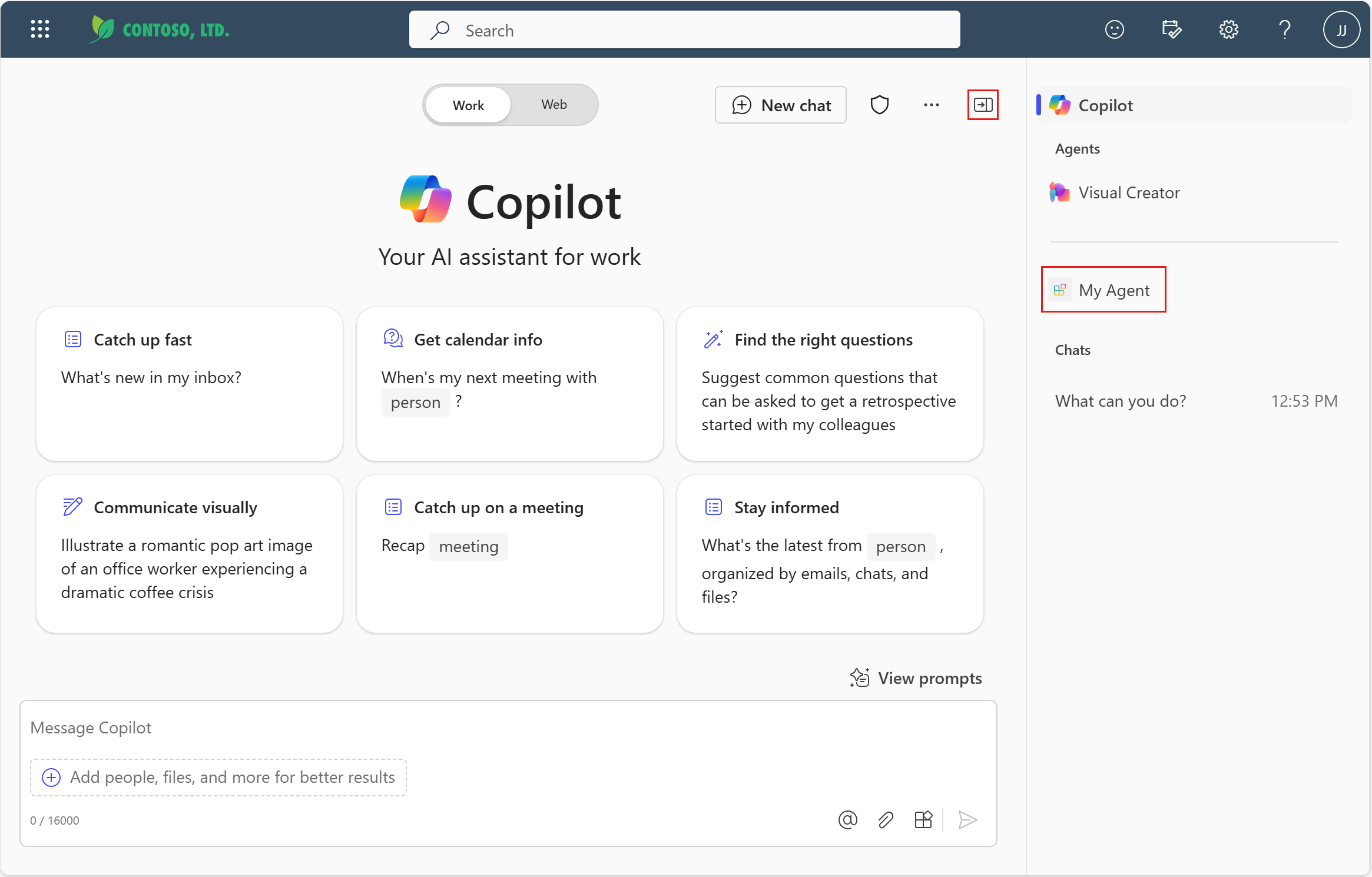Open notifications or feedback icon
The height and width of the screenshot is (877, 1372).
(1113, 29)
